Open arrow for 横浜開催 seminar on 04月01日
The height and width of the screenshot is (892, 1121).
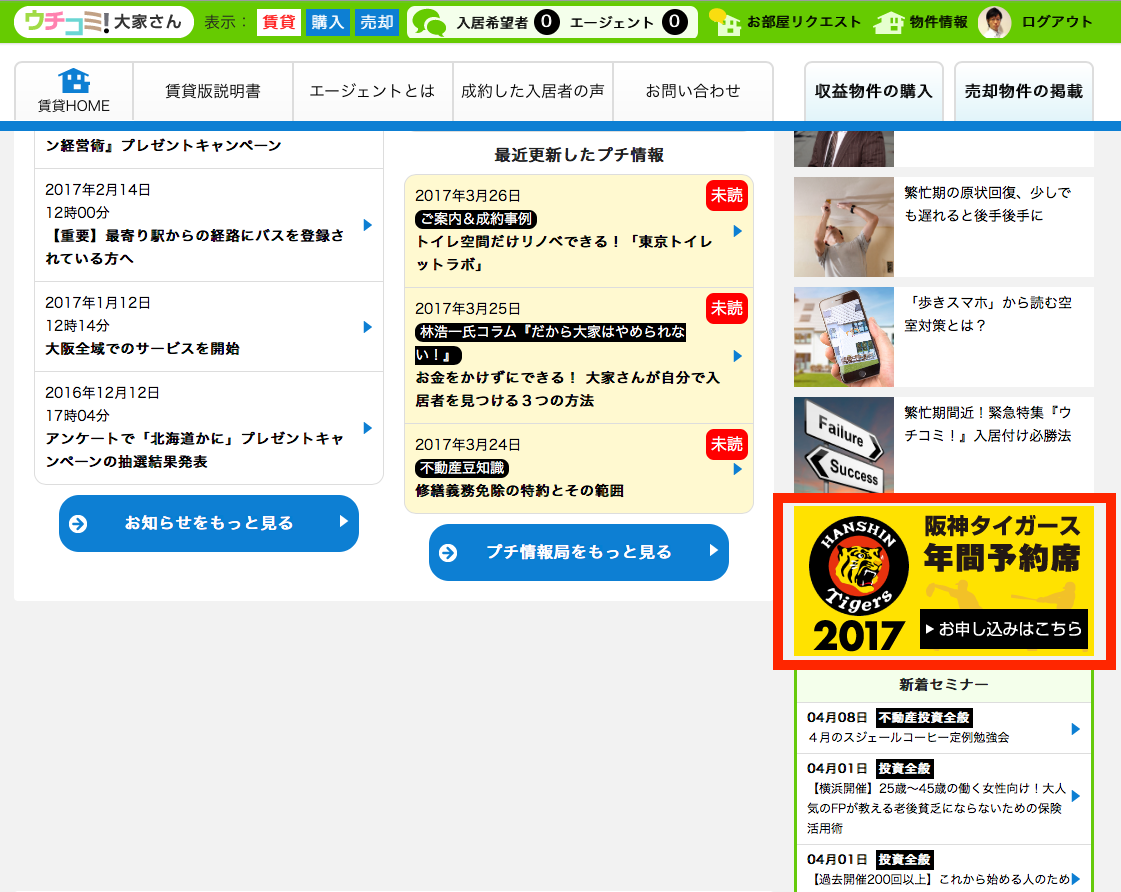pos(1076,796)
